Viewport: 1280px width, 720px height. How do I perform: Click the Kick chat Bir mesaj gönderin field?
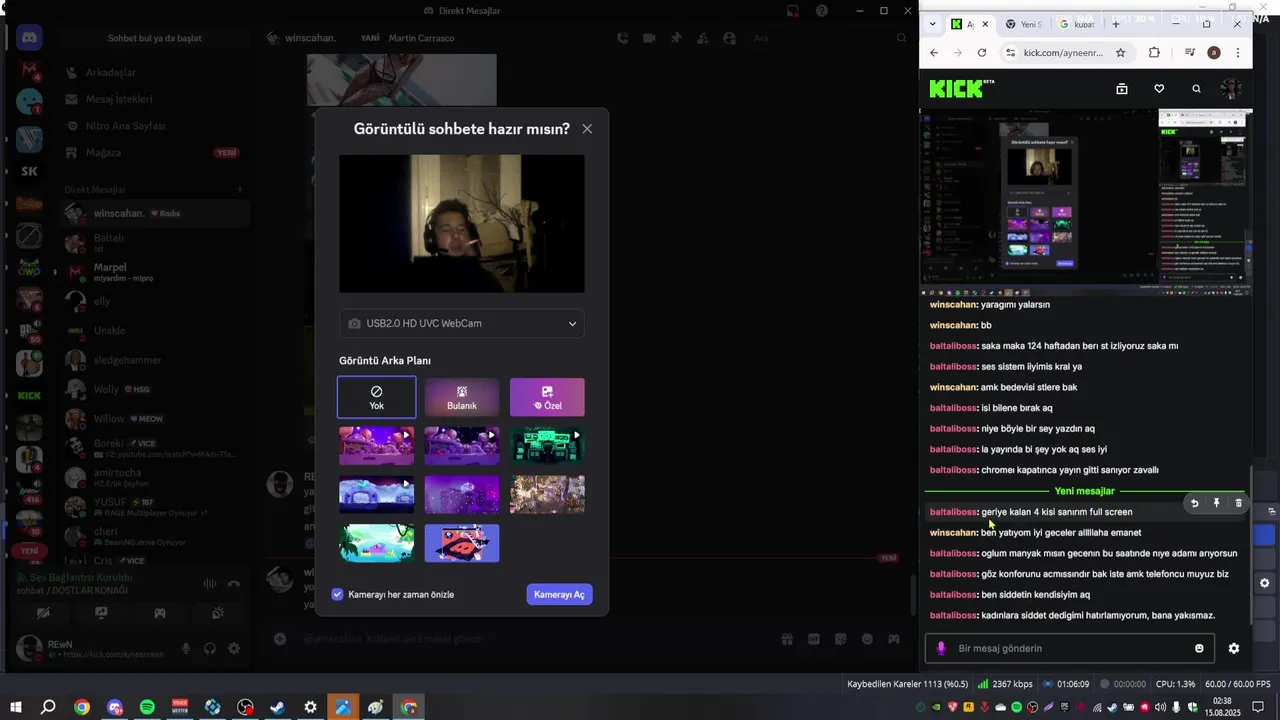coord(1069,648)
